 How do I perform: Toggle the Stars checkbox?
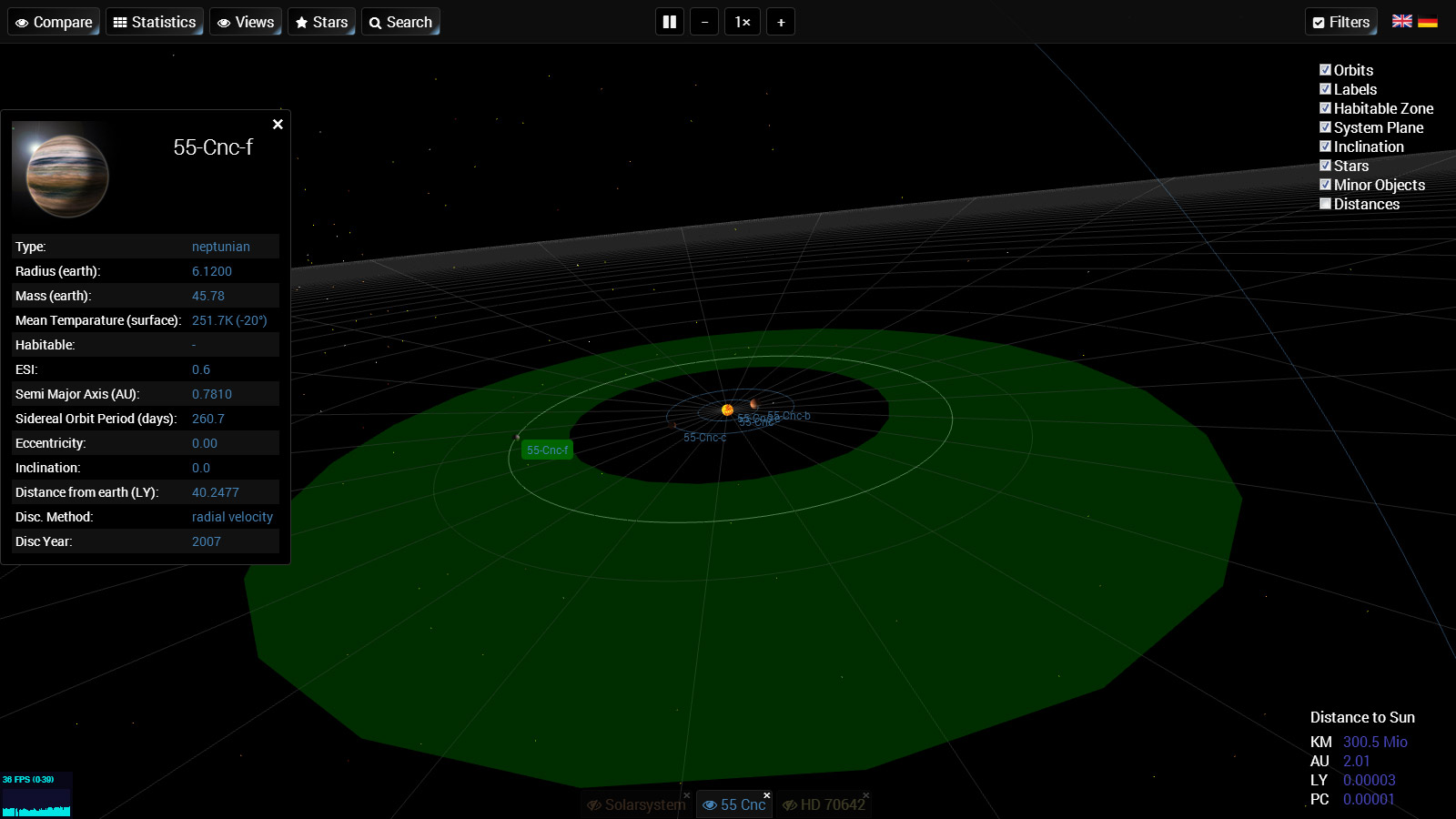(1326, 166)
